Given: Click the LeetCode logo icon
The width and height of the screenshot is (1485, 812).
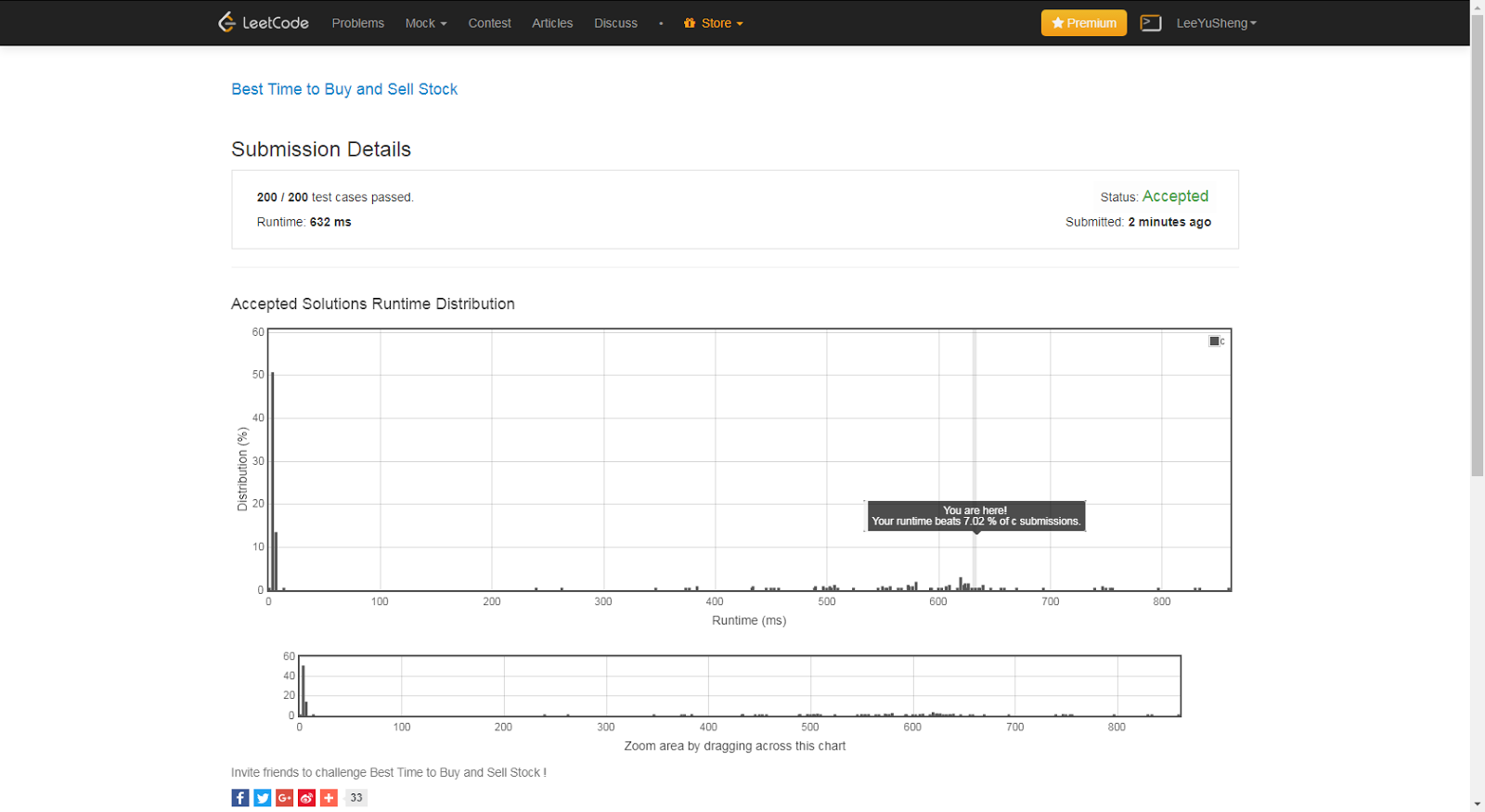Looking at the screenshot, I should [x=226, y=22].
